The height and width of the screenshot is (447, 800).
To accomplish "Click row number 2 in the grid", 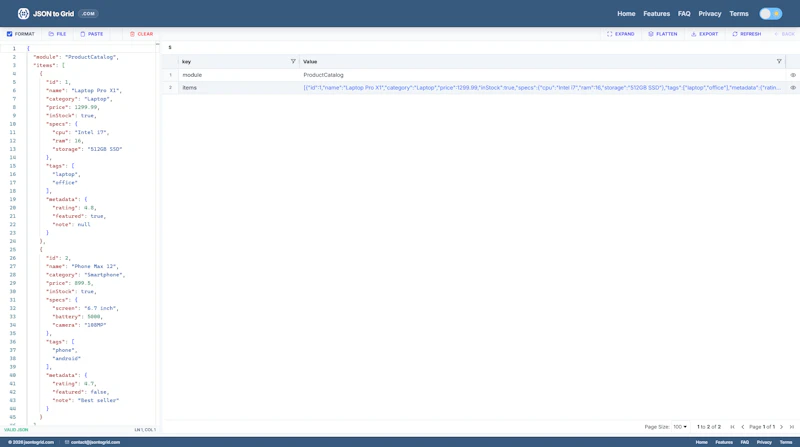I will pyautogui.click(x=170, y=88).
